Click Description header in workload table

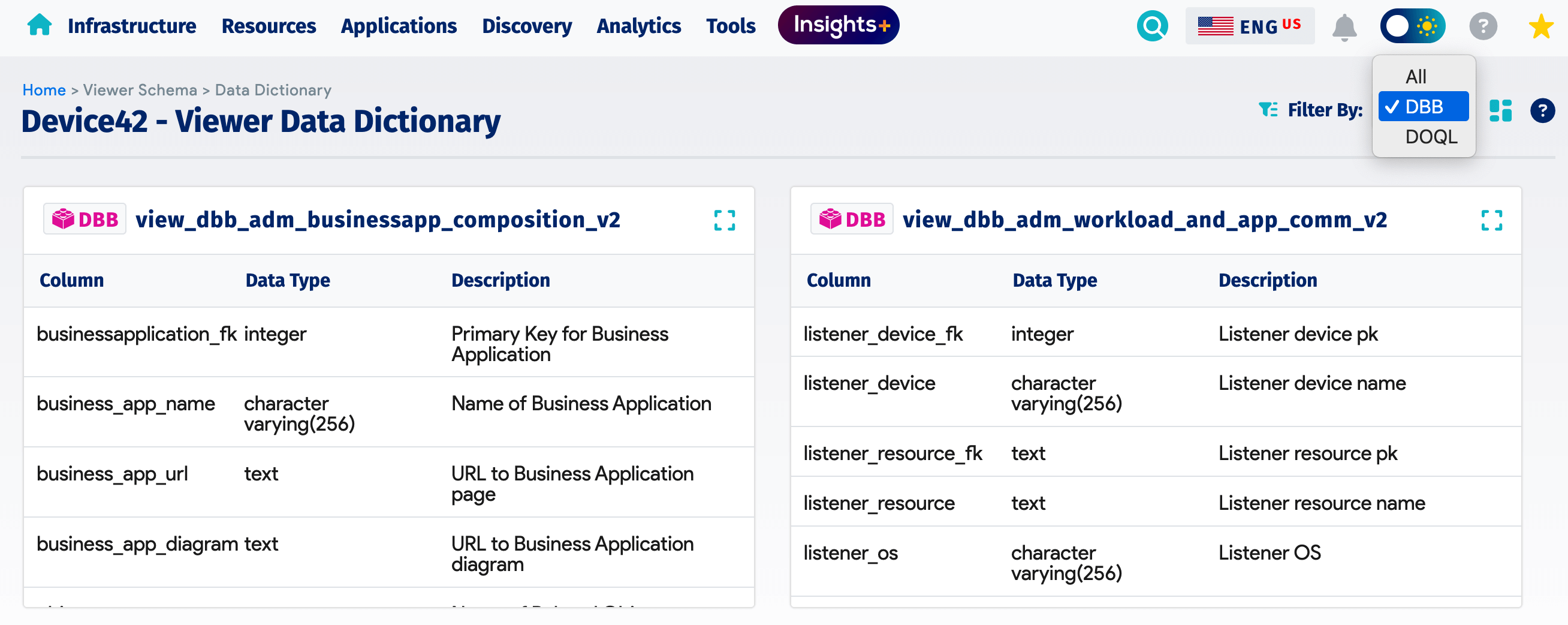[1268, 280]
